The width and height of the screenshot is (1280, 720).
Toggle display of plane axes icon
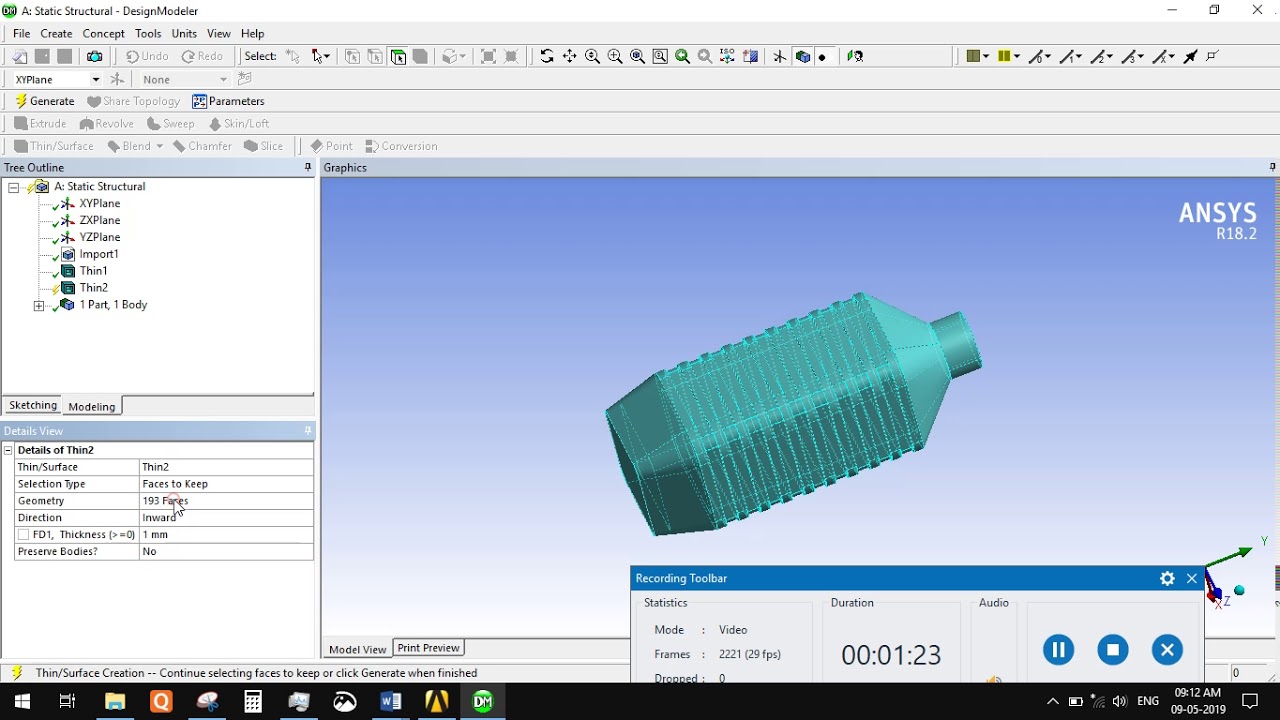[x=779, y=56]
